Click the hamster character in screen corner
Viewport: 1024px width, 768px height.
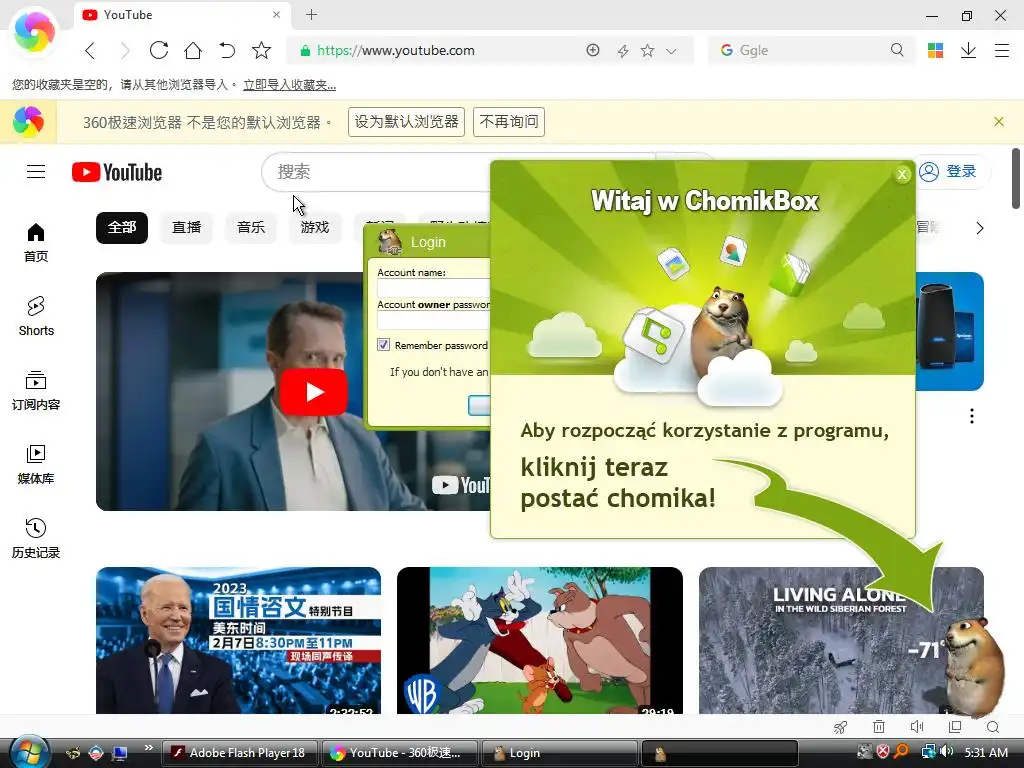tap(973, 667)
